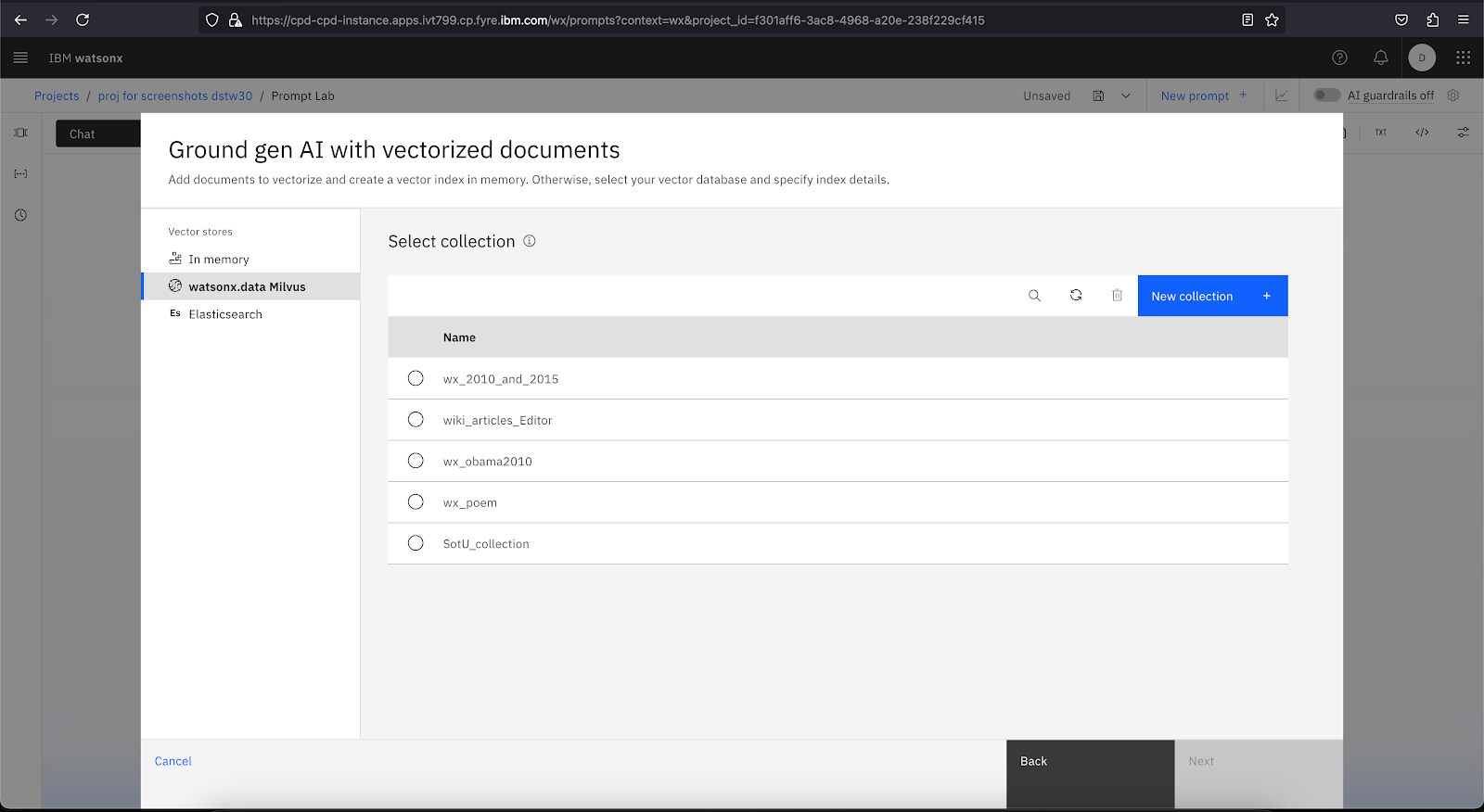This screenshot has width=1484, height=812.
Task: Click the delete collection trash icon
Action: [1117, 296]
